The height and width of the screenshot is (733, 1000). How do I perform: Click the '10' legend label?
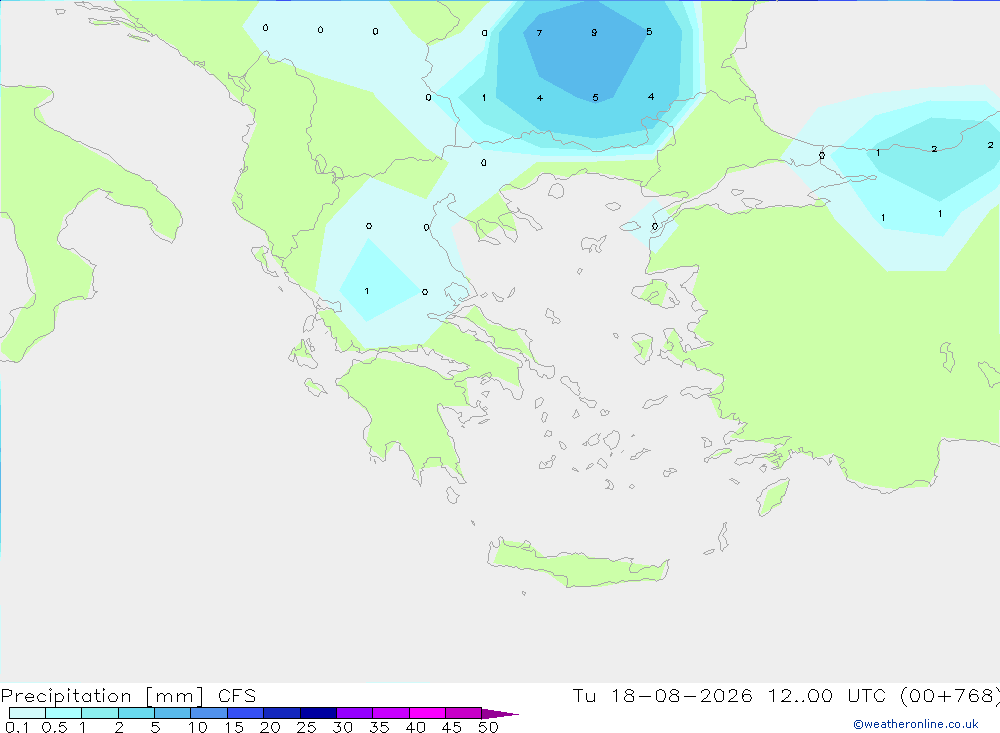[x=198, y=727]
